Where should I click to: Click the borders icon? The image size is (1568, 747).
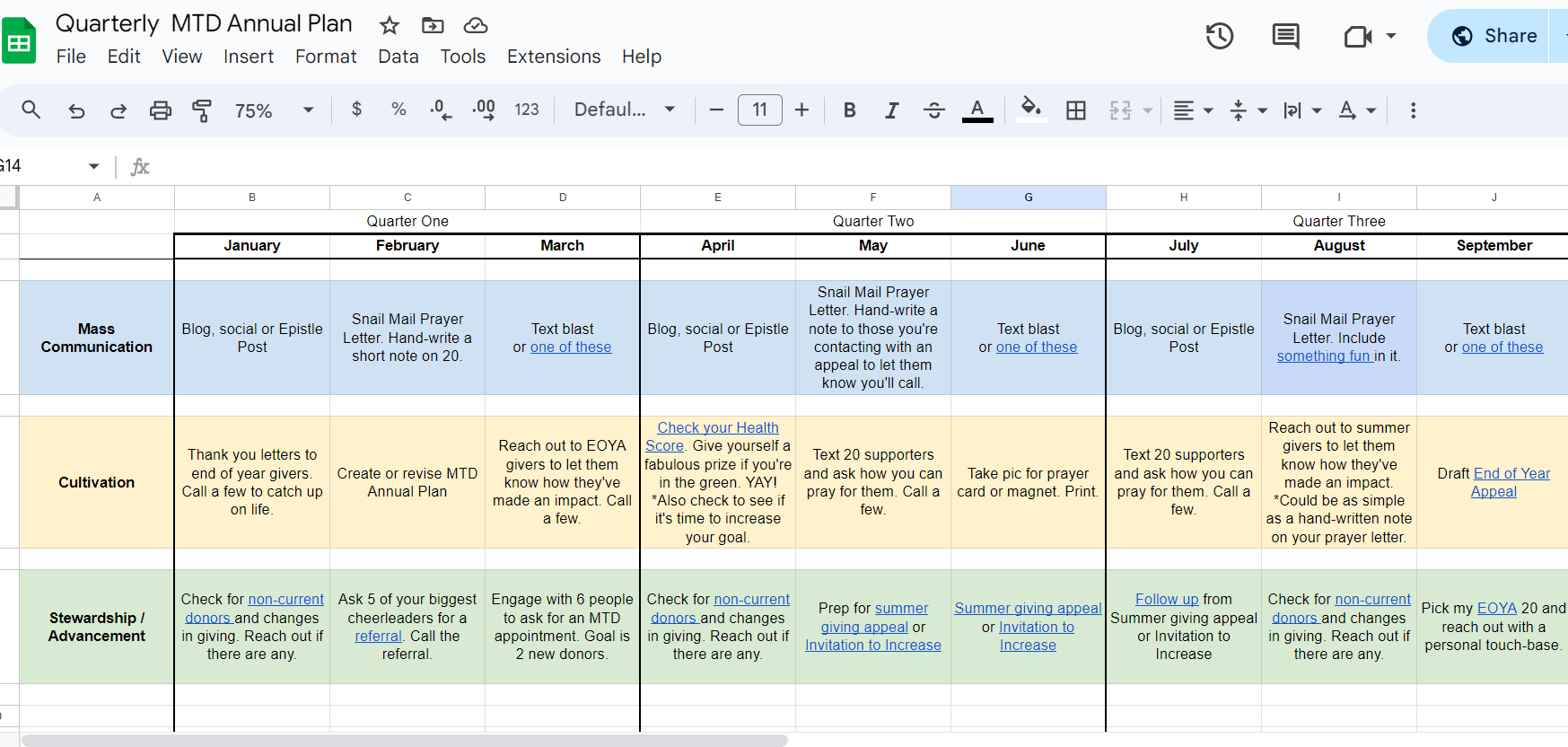pyautogui.click(x=1075, y=110)
